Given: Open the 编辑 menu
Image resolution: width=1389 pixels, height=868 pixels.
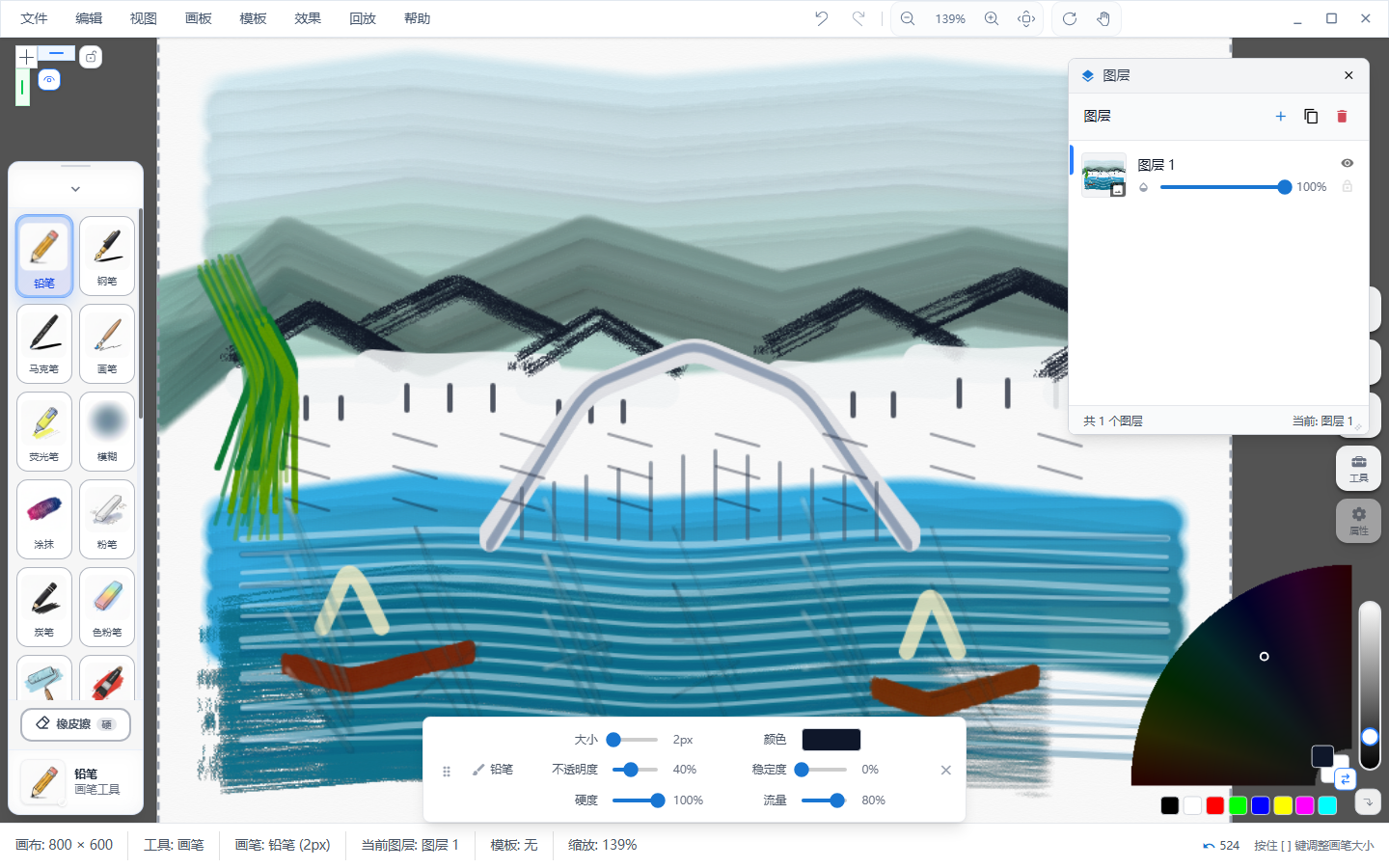Looking at the screenshot, I should click(89, 18).
